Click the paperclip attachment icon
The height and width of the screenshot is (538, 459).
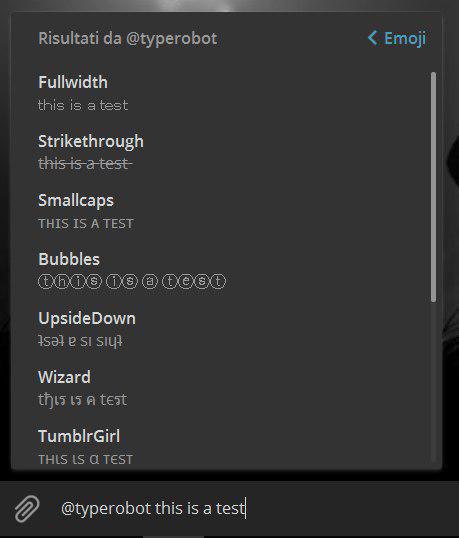(27, 508)
